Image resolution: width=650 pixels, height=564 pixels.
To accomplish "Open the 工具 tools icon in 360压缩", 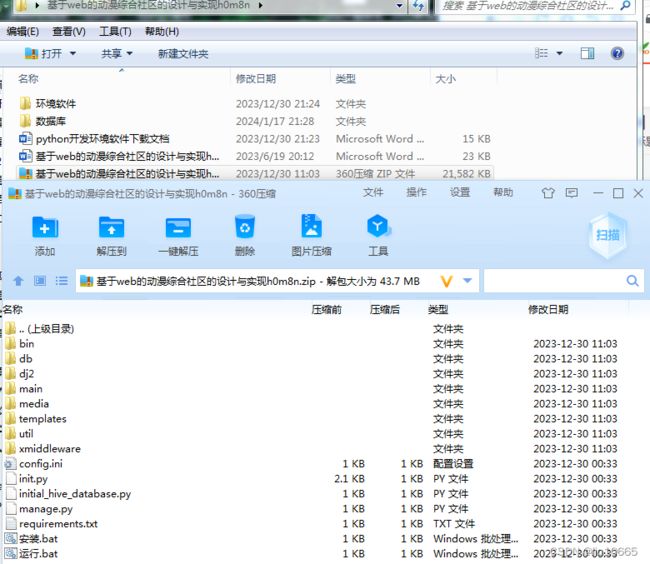I will click(x=378, y=226).
